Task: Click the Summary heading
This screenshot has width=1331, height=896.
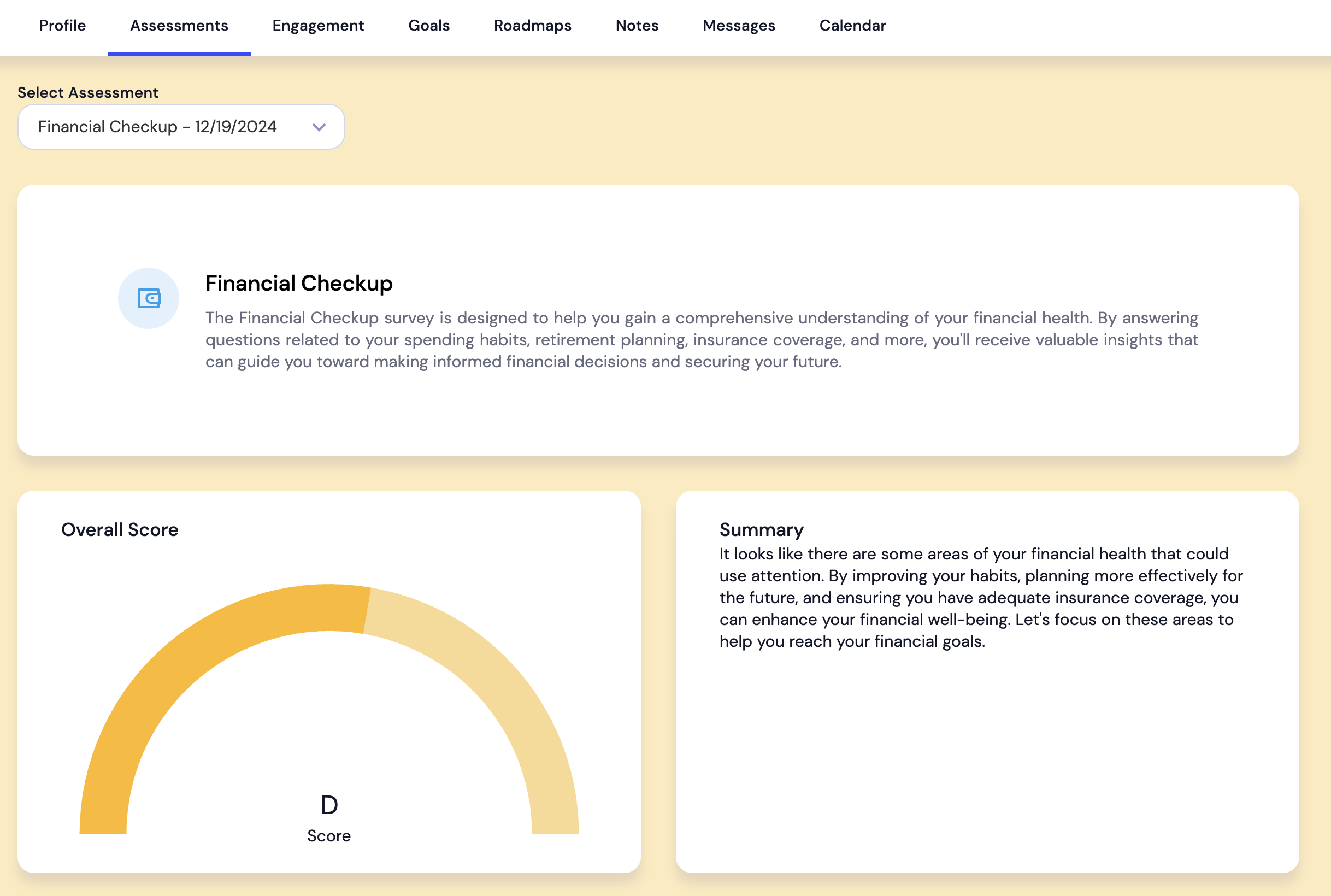Action: (x=761, y=530)
